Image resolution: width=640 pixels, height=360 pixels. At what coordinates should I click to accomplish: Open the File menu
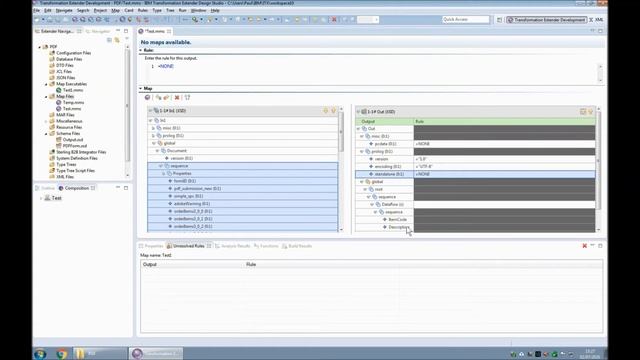(37, 10)
